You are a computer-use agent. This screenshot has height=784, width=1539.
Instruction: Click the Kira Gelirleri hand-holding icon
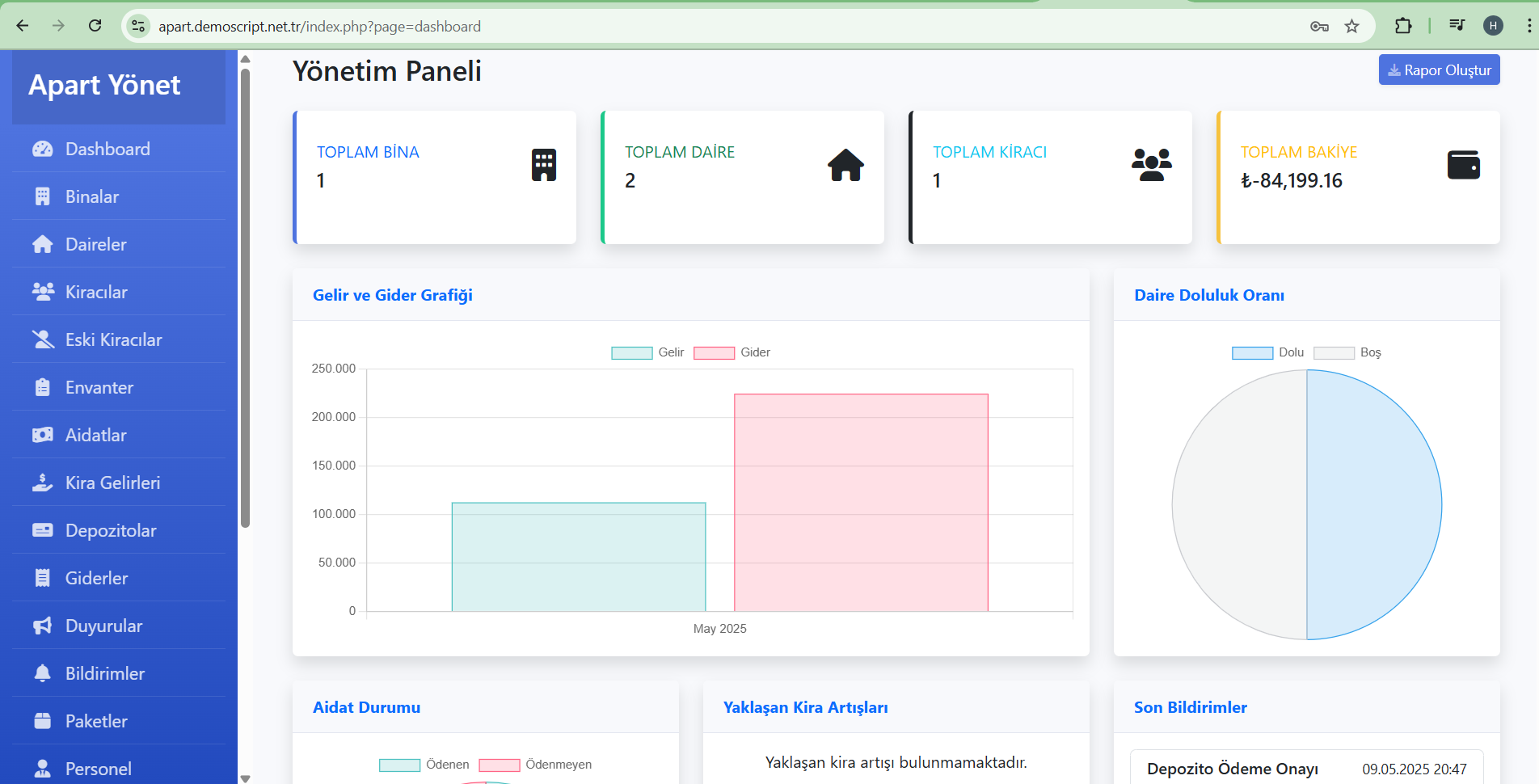pos(42,483)
